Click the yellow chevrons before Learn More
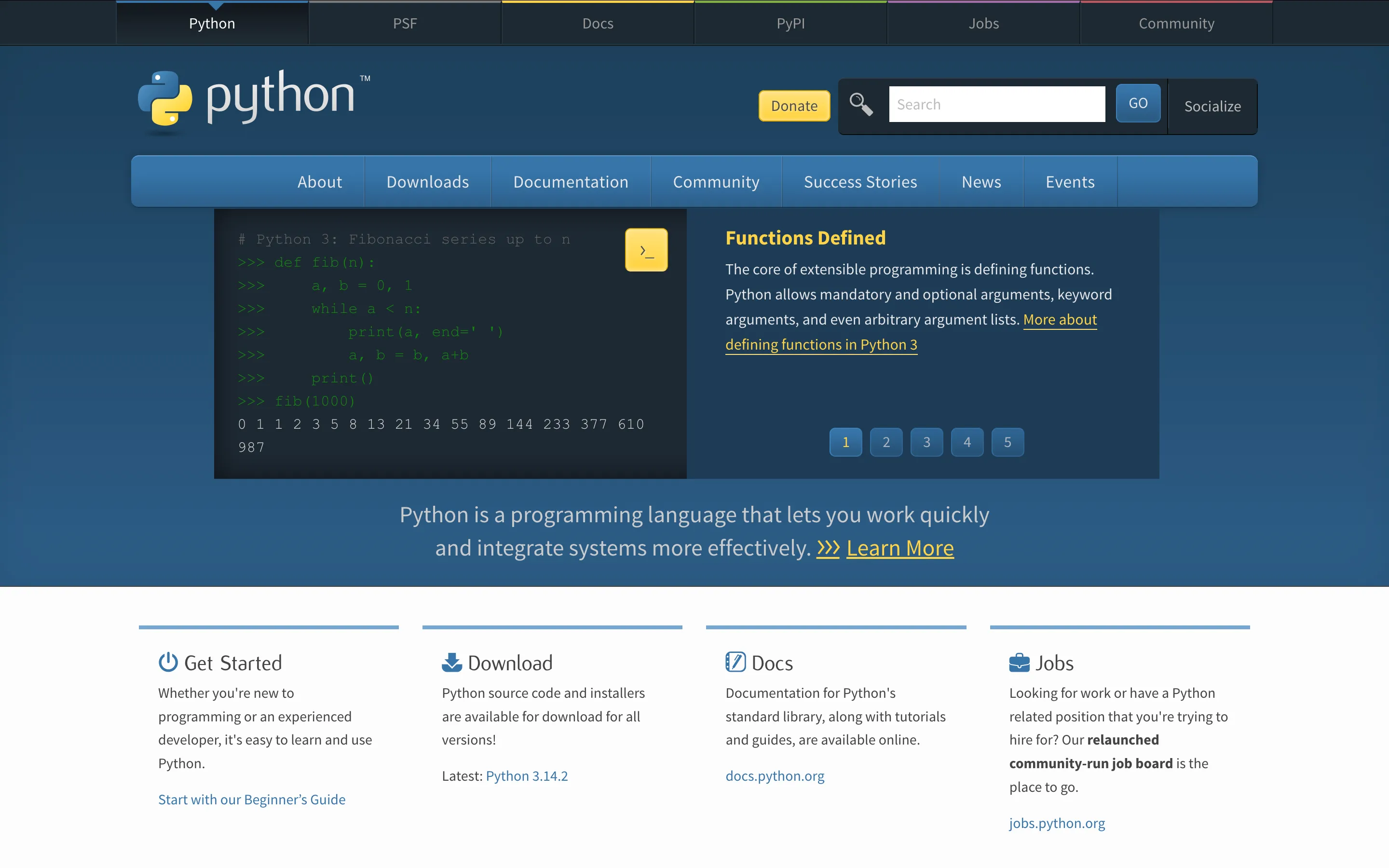1389x868 pixels. (827, 548)
